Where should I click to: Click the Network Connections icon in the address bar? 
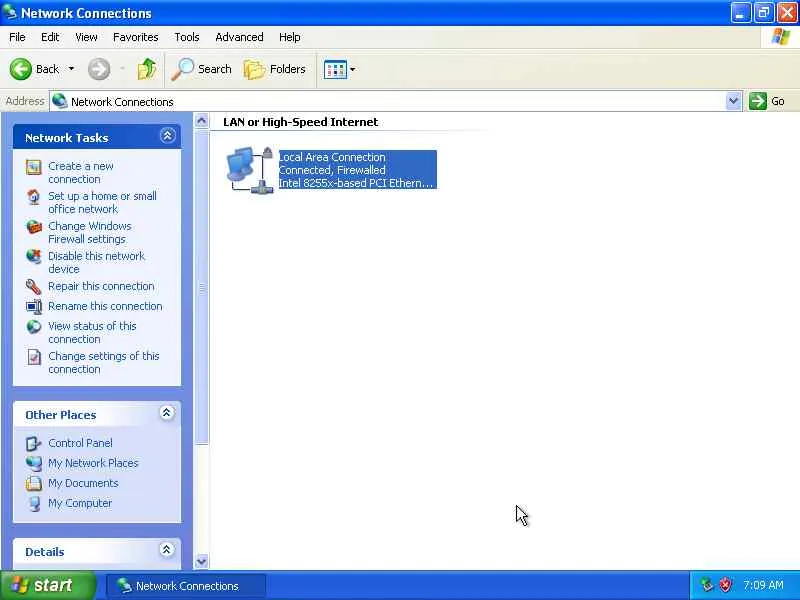tap(60, 101)
